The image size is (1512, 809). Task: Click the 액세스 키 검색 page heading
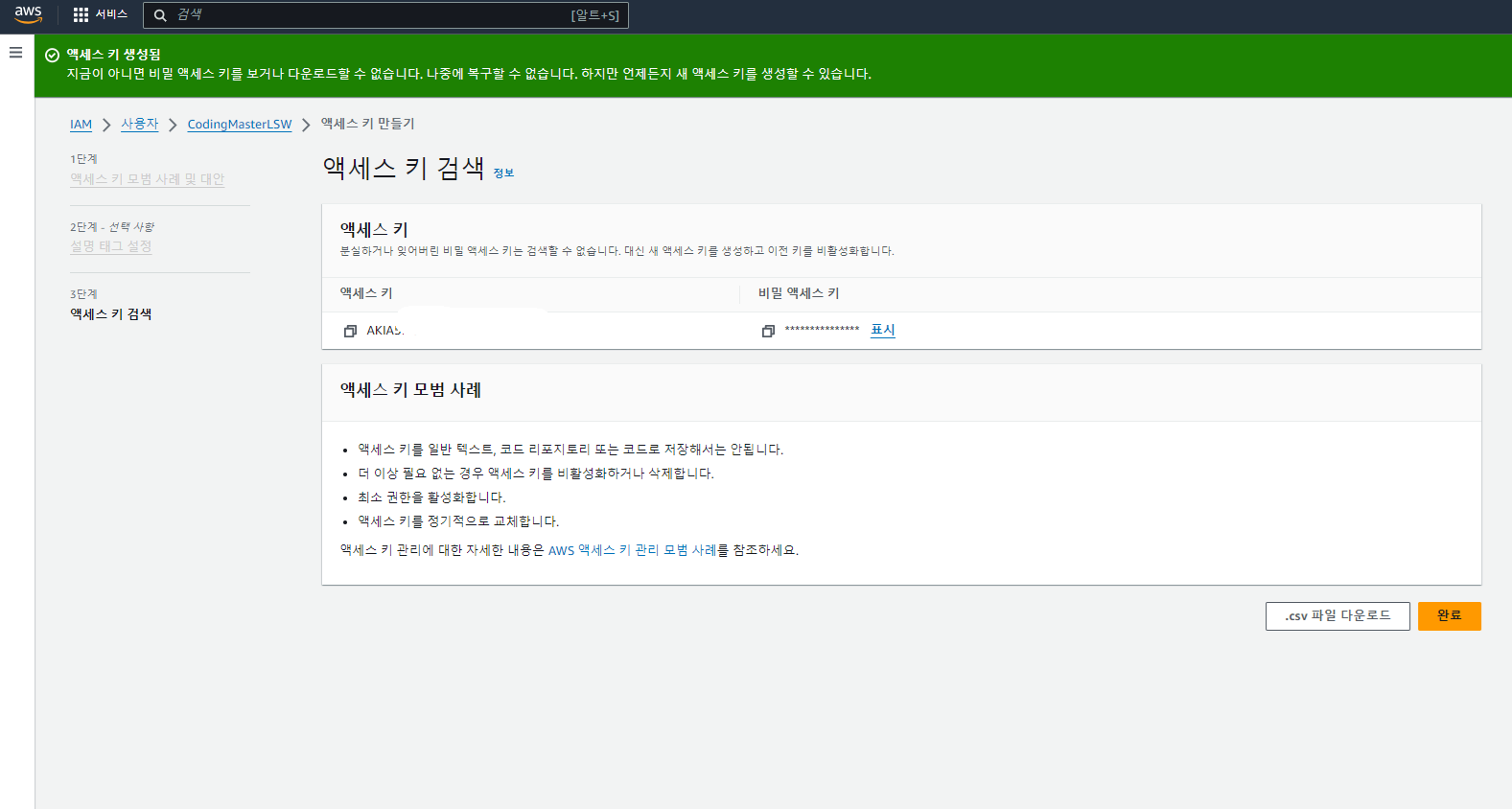click(404, 168)
